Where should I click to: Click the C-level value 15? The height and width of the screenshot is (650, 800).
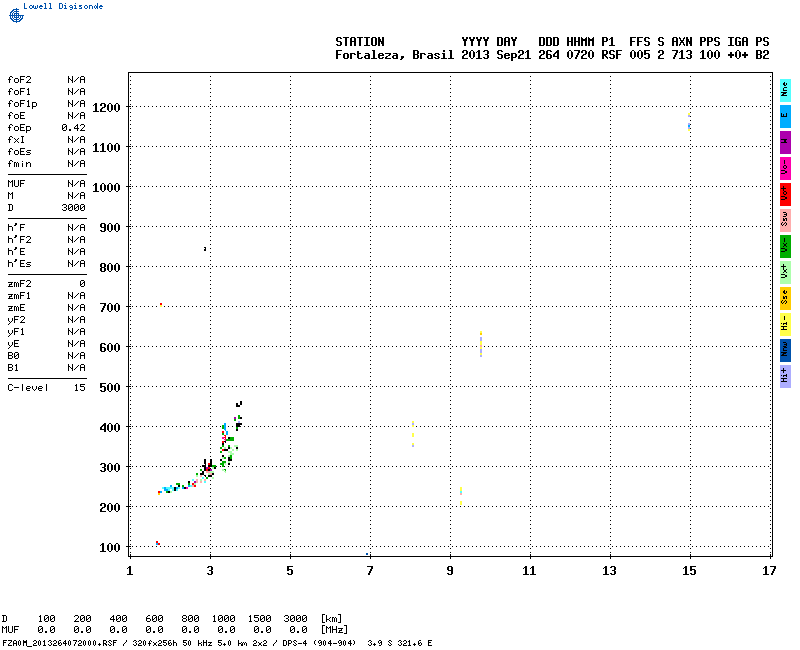[x=80, y=388]
